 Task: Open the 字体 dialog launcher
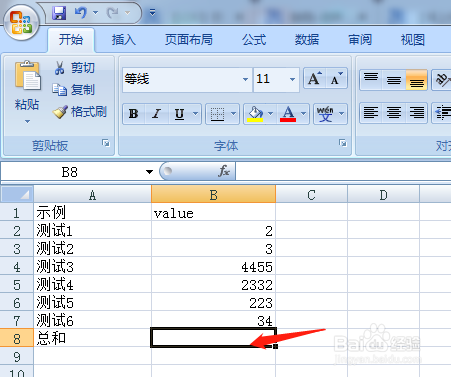tap(343, 143)
